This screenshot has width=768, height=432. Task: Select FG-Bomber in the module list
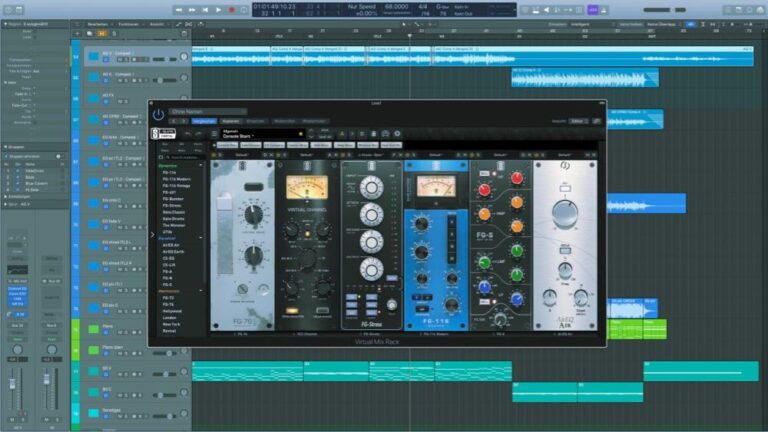click(x=173, y=199)
